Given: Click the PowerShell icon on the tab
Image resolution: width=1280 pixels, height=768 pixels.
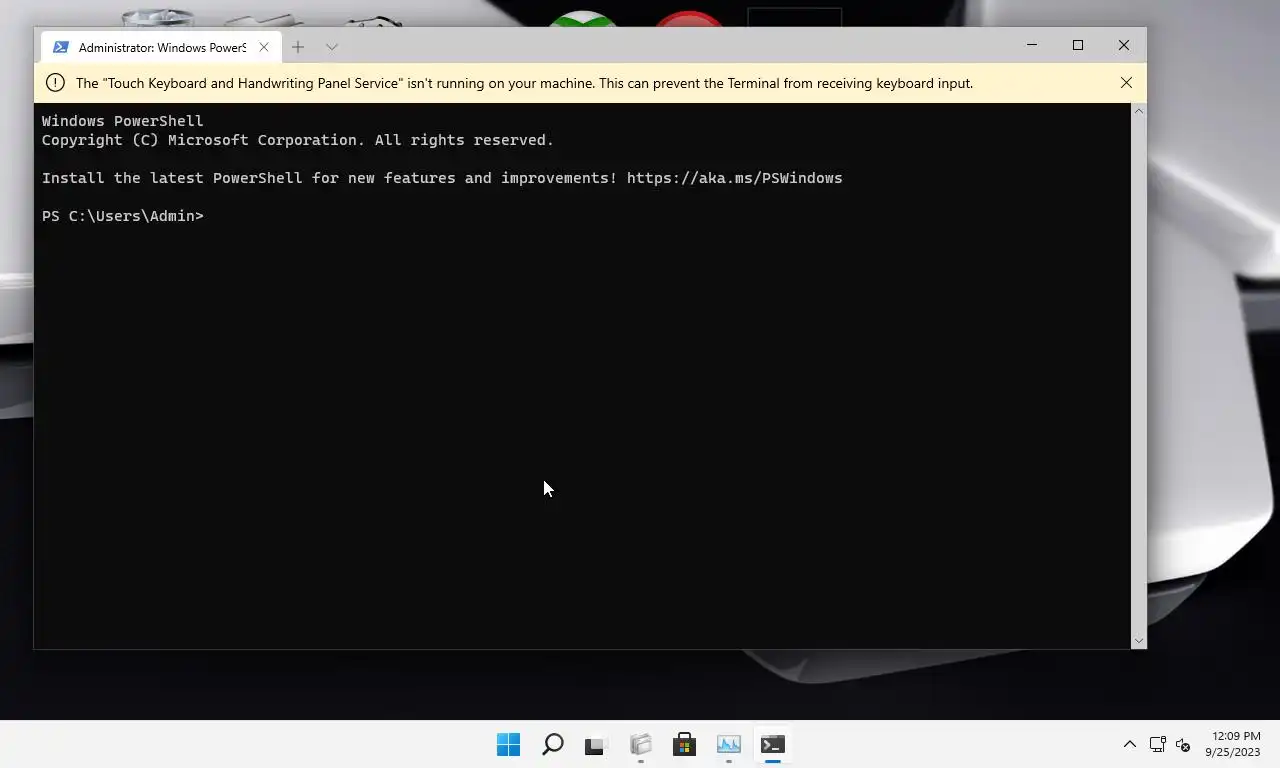Looking at the screenshot, I should (x=61, y=47).
